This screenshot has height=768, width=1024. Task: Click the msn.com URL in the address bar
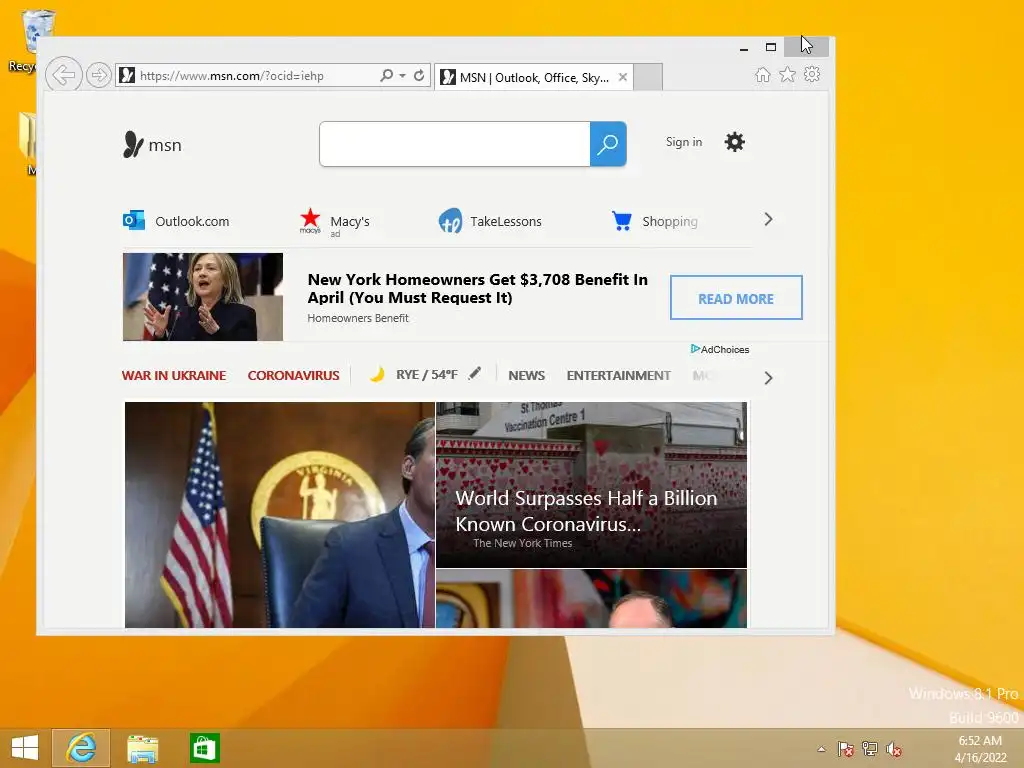point(232,76)
